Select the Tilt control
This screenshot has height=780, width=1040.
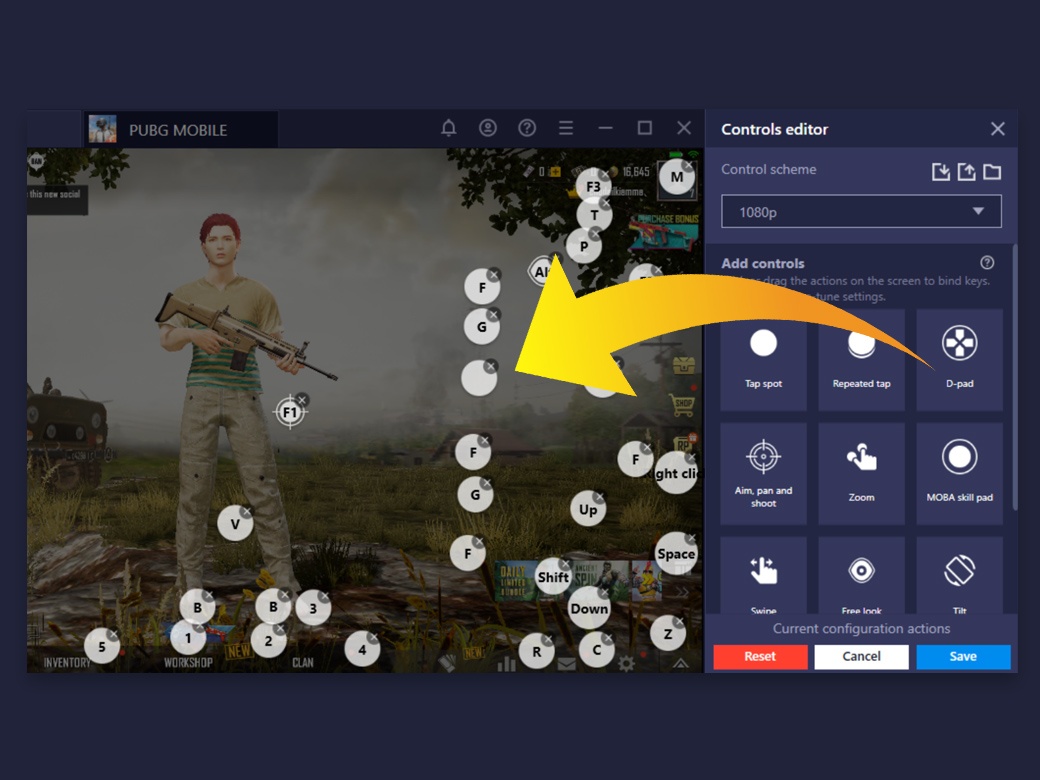[x=959, y=576]
